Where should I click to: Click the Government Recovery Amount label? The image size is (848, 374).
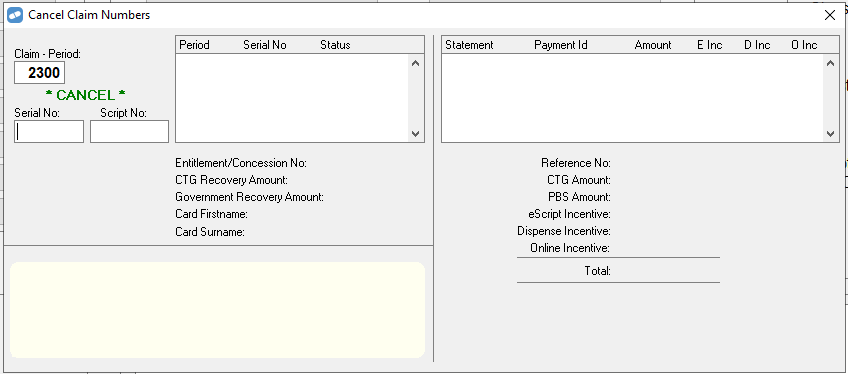(x=249, y=197)
